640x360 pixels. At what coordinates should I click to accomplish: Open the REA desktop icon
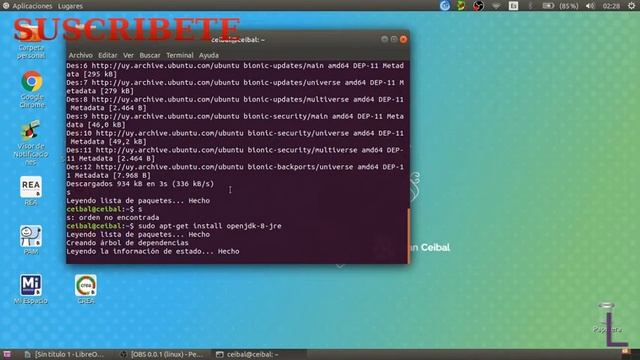pyautogui.click(x=31, y=191)
